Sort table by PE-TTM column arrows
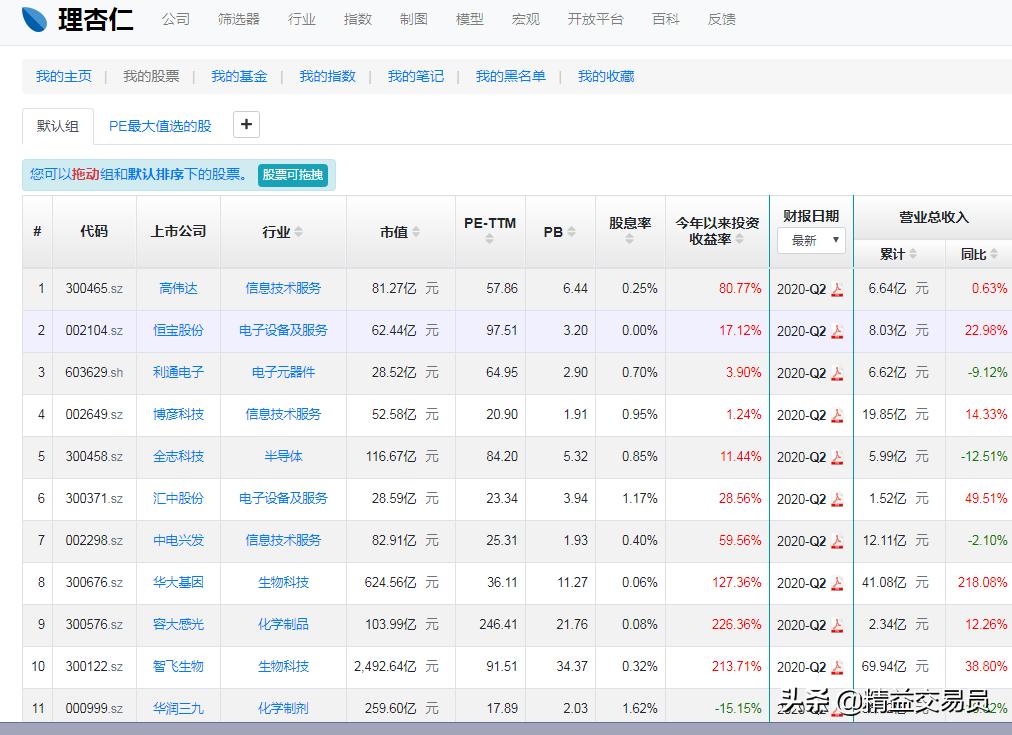Image resolution: width=1012 pixels, height=735 pixels. tap(489, 239)
